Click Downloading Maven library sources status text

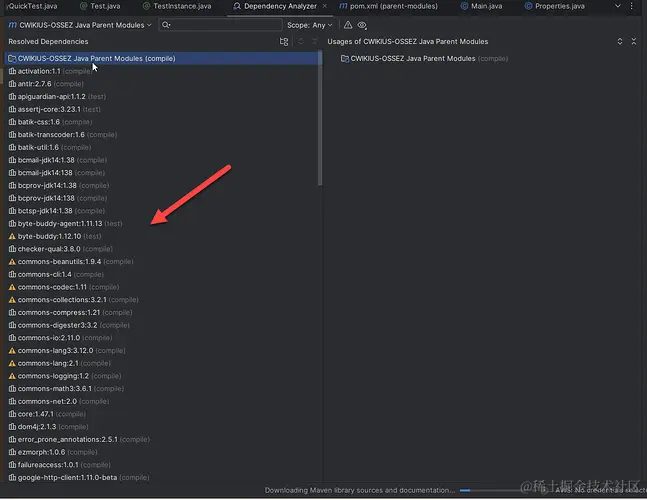pyautogui.click(x=360, y=491)
